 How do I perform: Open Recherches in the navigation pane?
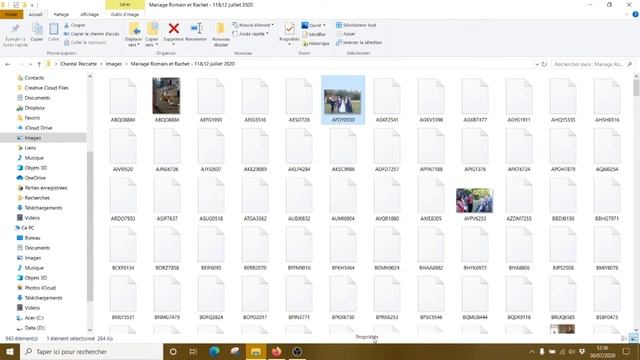coord(37,198)
